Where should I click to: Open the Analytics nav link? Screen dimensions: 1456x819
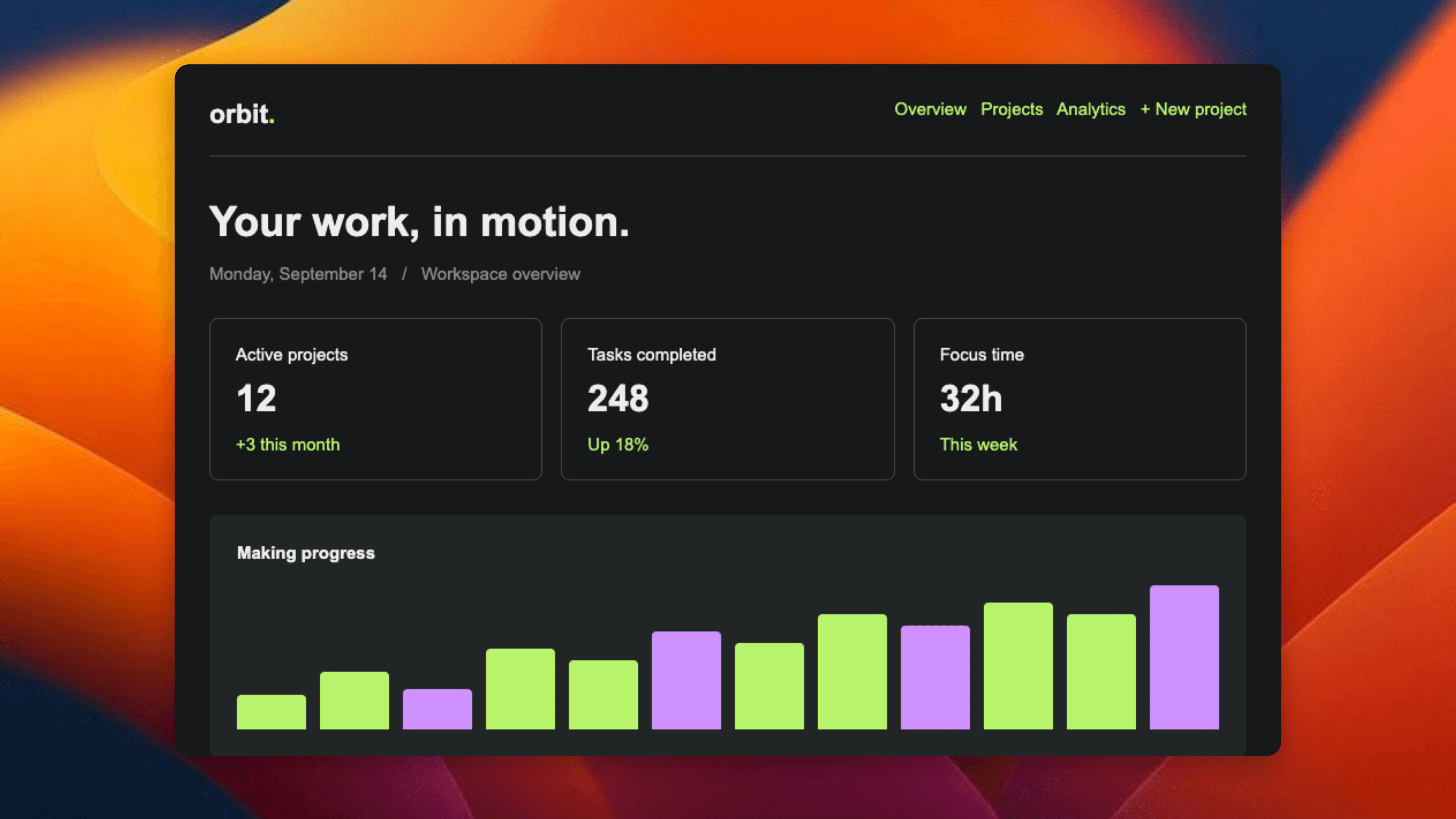[x=1091, y=109]
